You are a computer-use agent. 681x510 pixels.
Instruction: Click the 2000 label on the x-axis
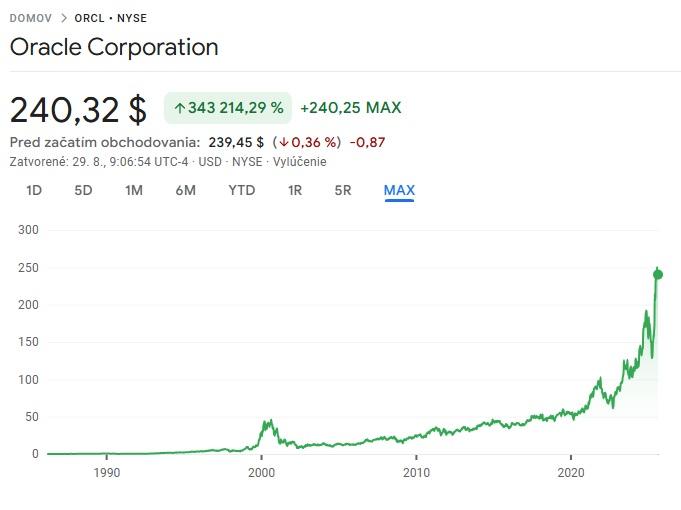coord(261,472)
